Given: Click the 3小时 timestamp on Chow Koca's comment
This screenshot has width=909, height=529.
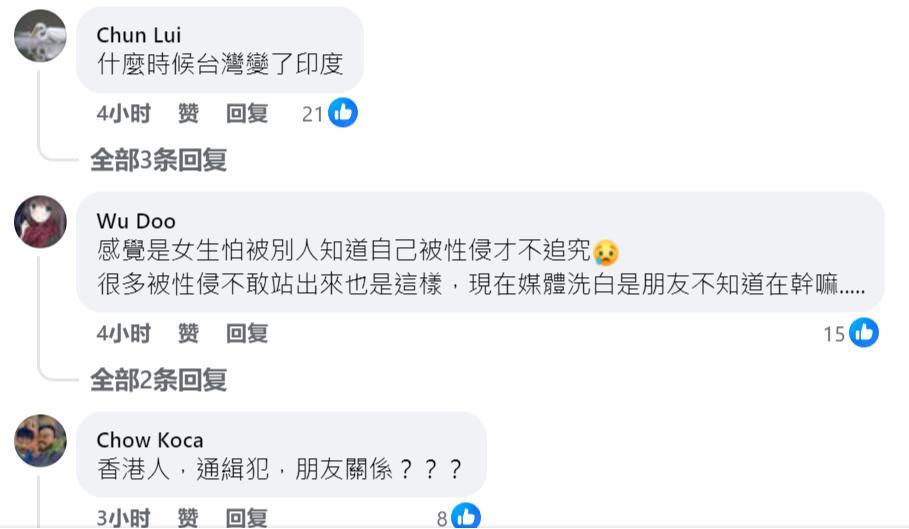Looking at the screenshot, I should pyautogui.click(x=123, y=517).
